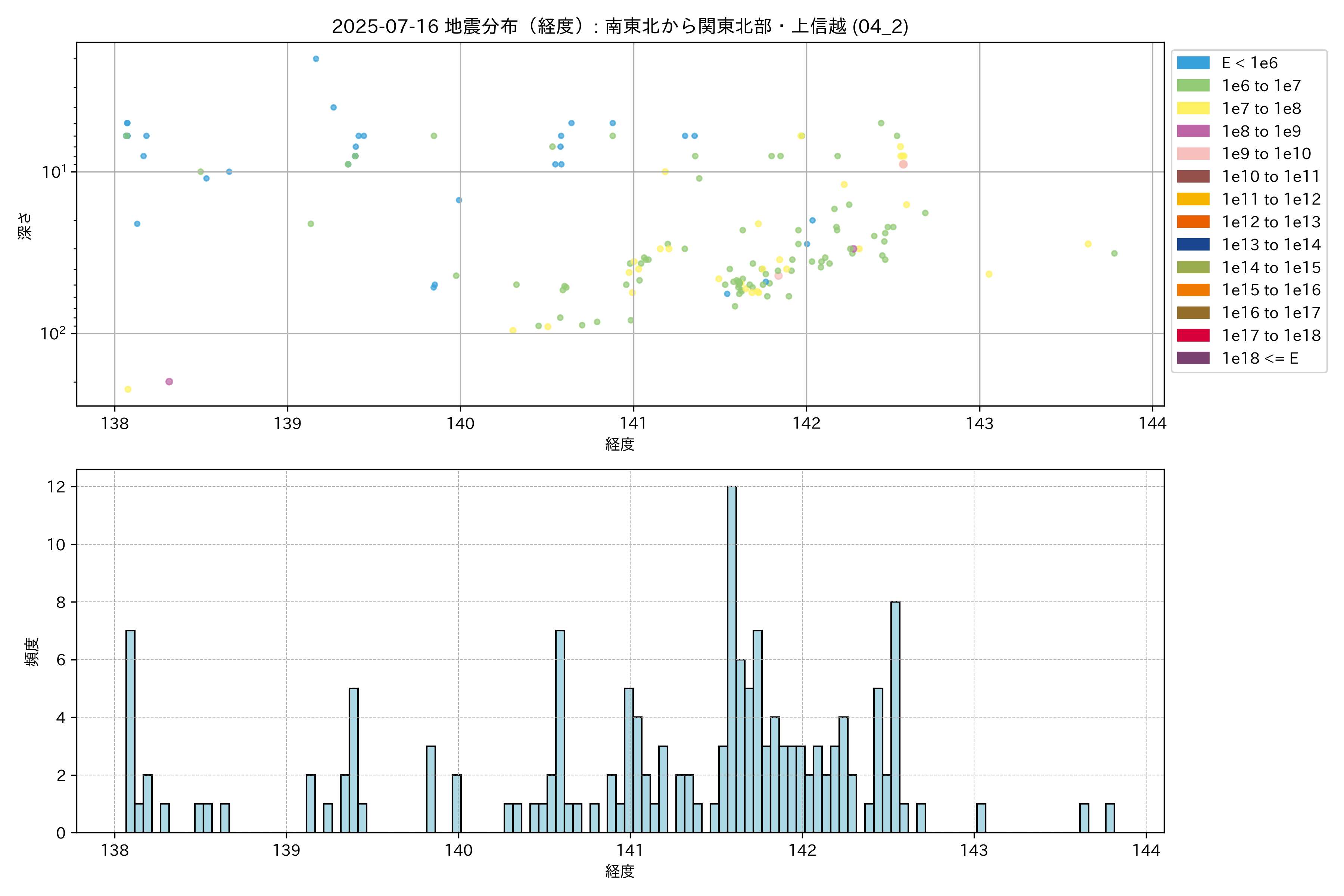Viewport: 1344px width, 896px height.
Task: Click the topmost blue scatter point near 139.2
Action: tap(316, 59)
